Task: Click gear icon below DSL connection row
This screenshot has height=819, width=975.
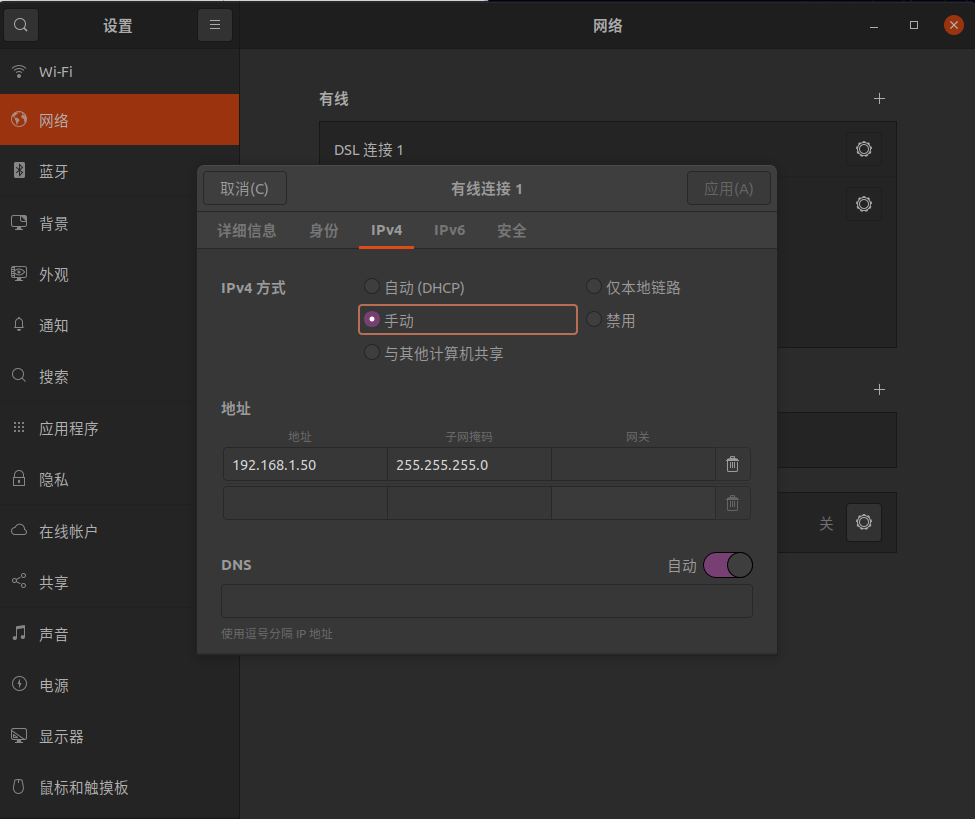Action: [864, 204]
